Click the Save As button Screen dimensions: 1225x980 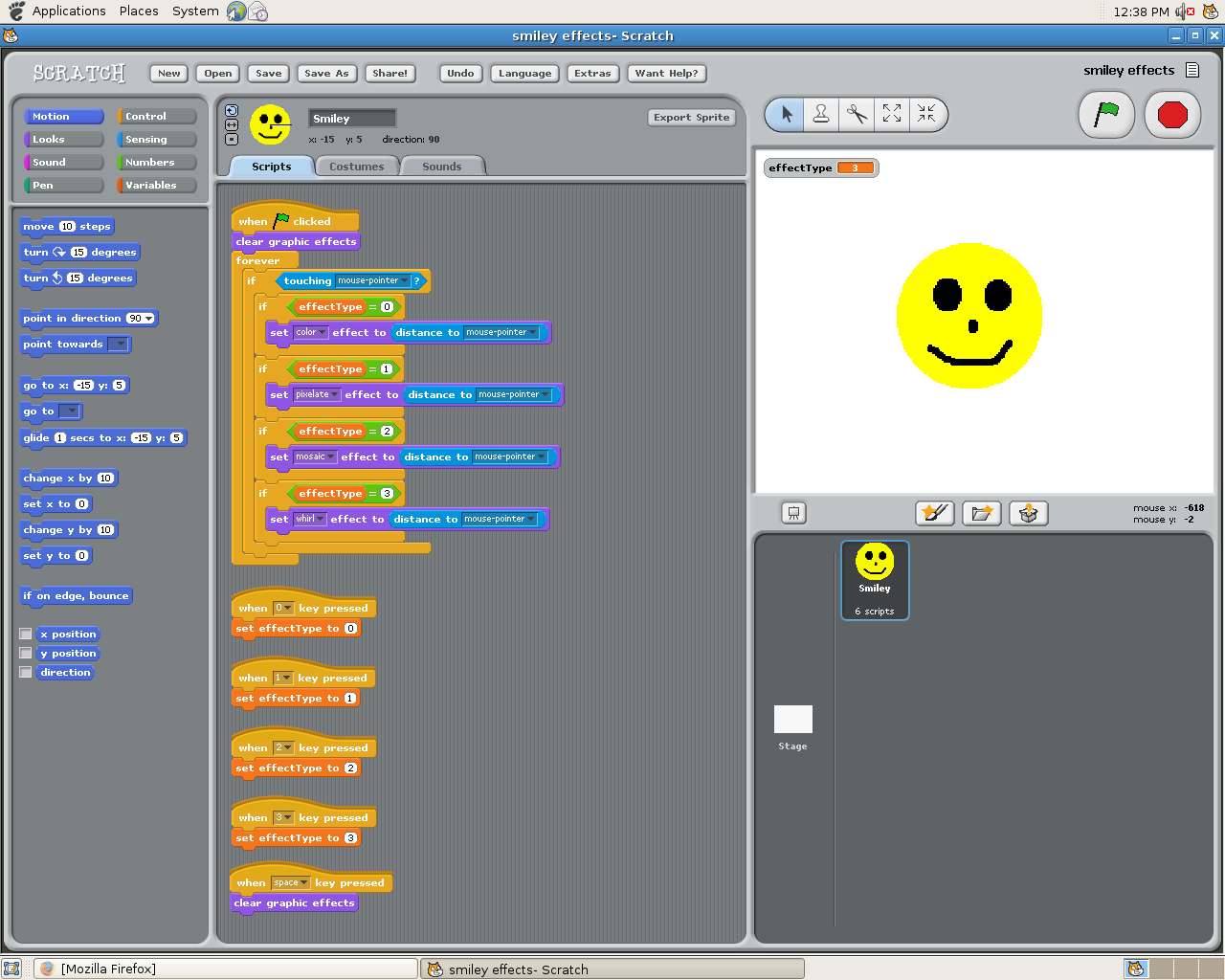click(x=326, y=73)
